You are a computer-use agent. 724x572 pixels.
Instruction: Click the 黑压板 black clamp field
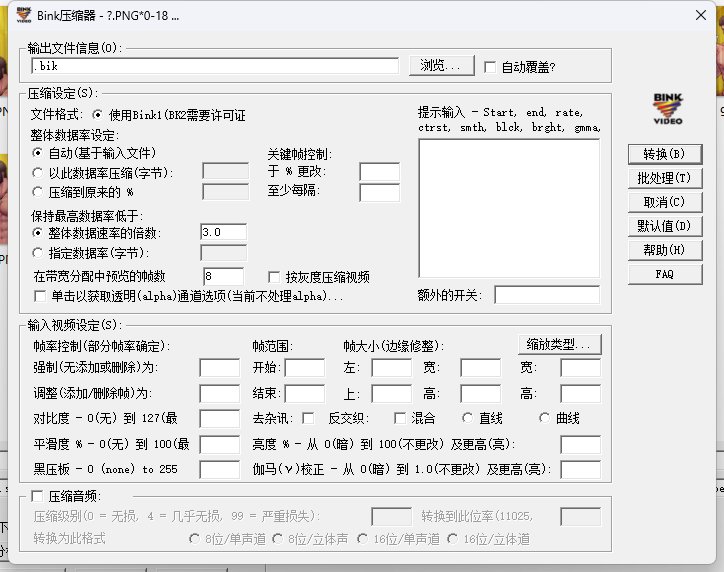pyautogui.click(x=220, y=470)
